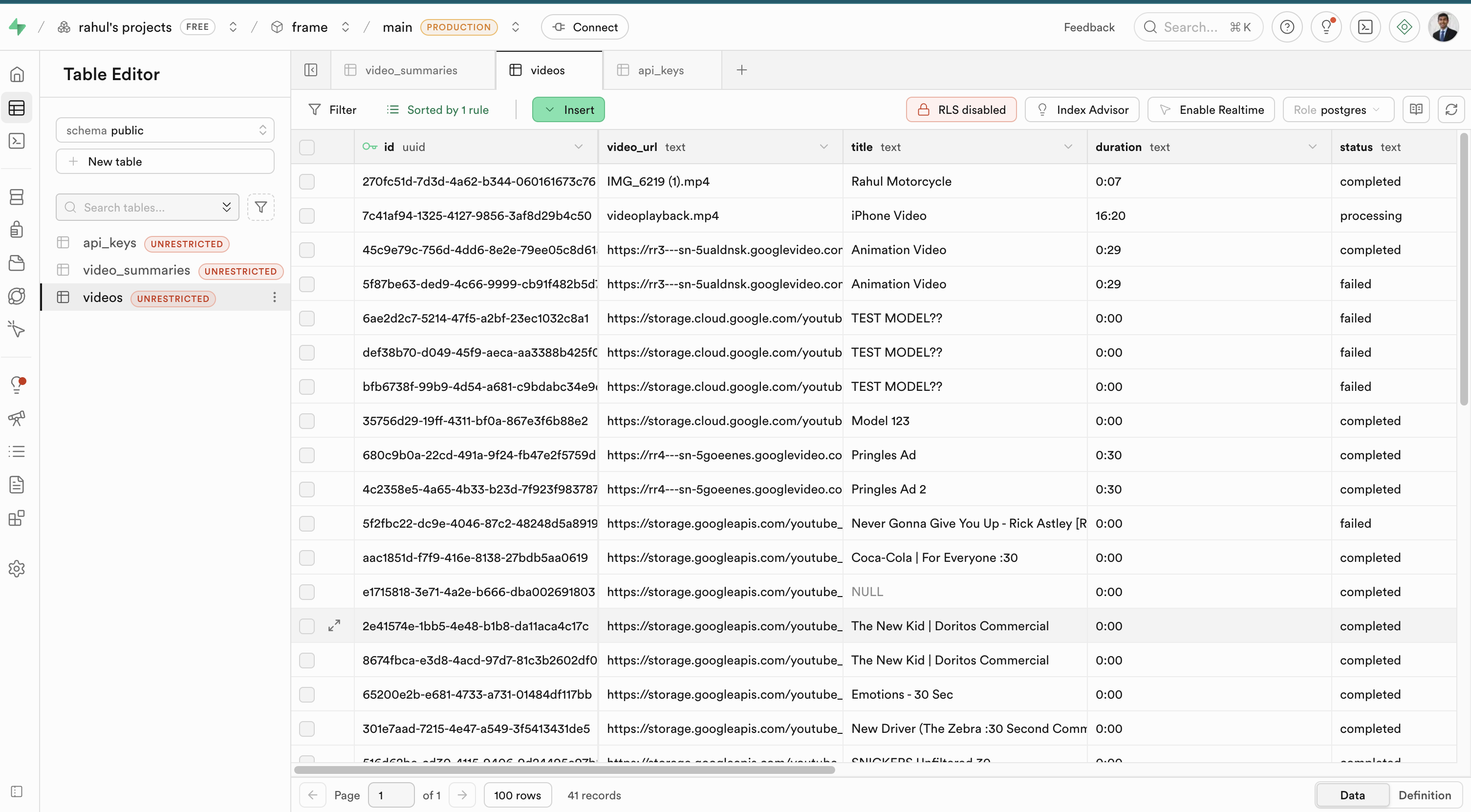Collapse the table list side panel icon
Image resolution: width=1471 pixels, height=812 pixels.
(311, 70)
